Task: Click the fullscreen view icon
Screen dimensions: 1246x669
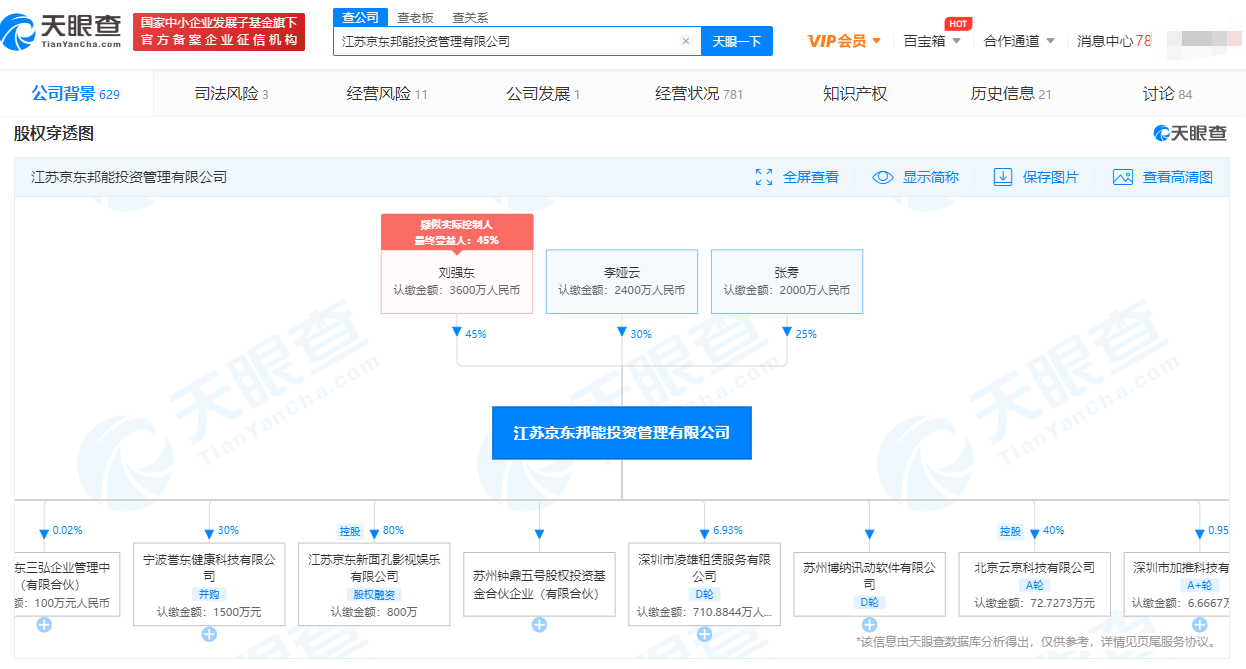Action: (x=764, y=177)
